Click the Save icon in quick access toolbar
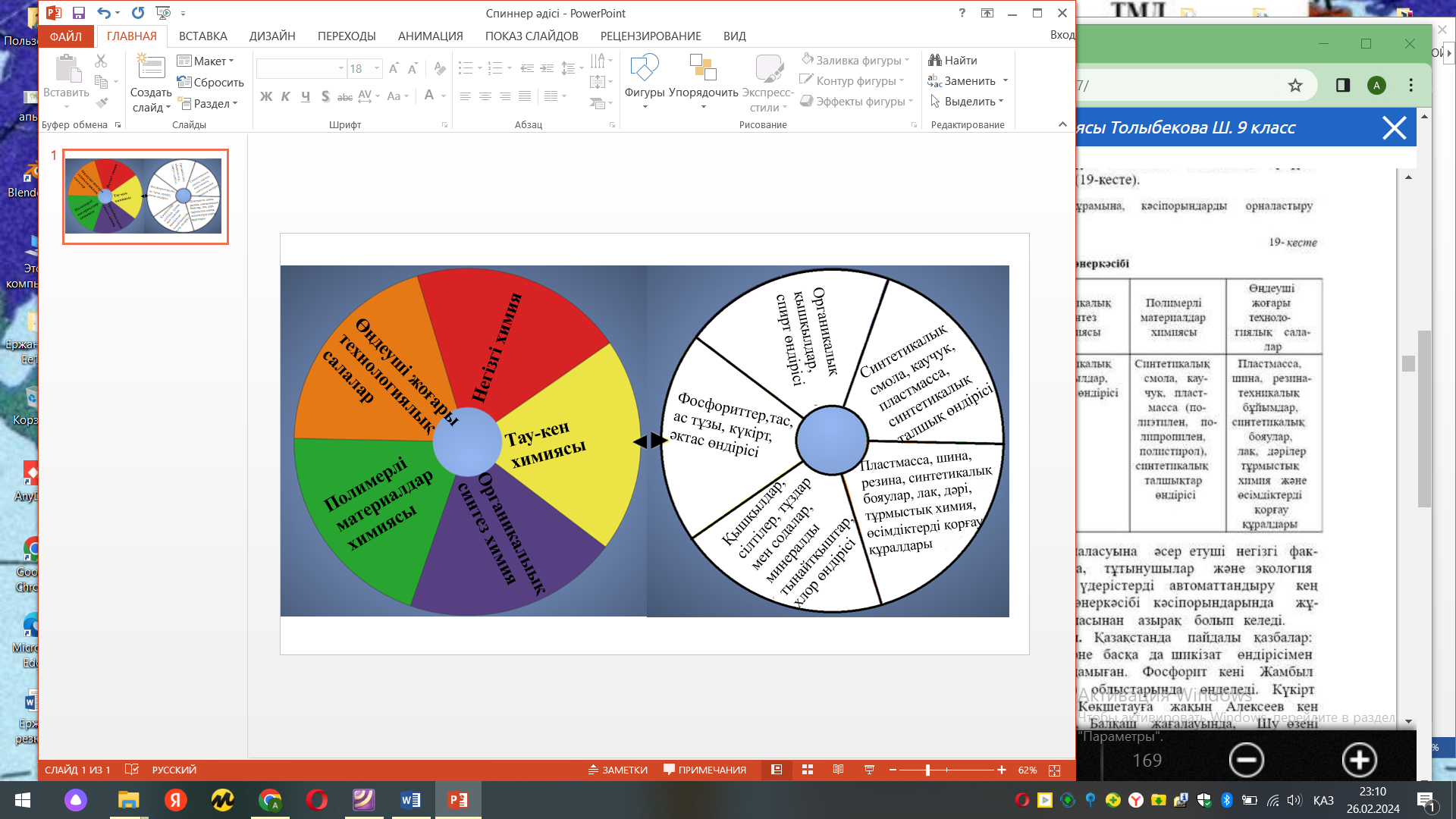 pos(79,13)
